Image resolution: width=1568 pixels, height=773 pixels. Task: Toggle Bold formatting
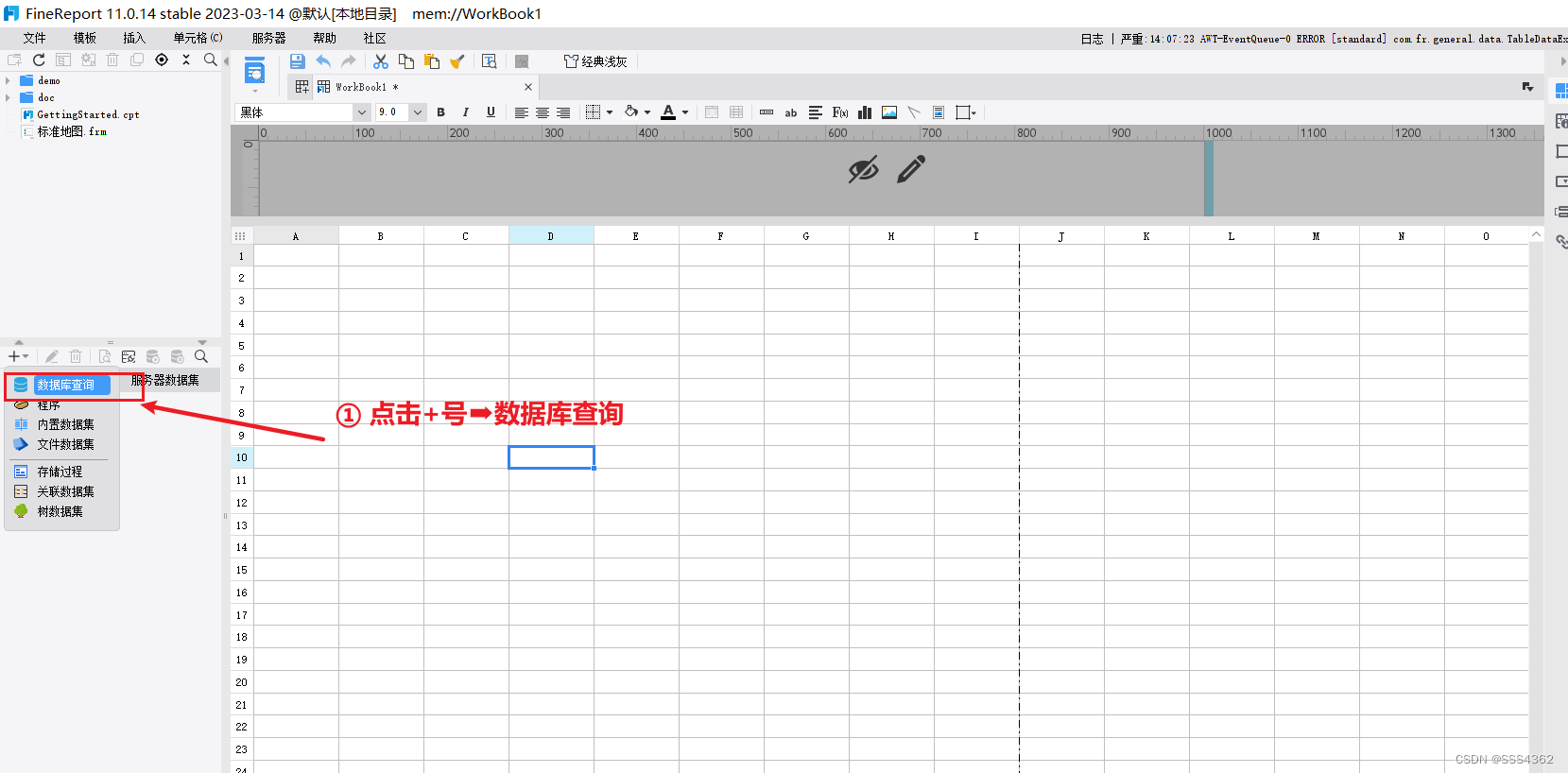(440, 112)
